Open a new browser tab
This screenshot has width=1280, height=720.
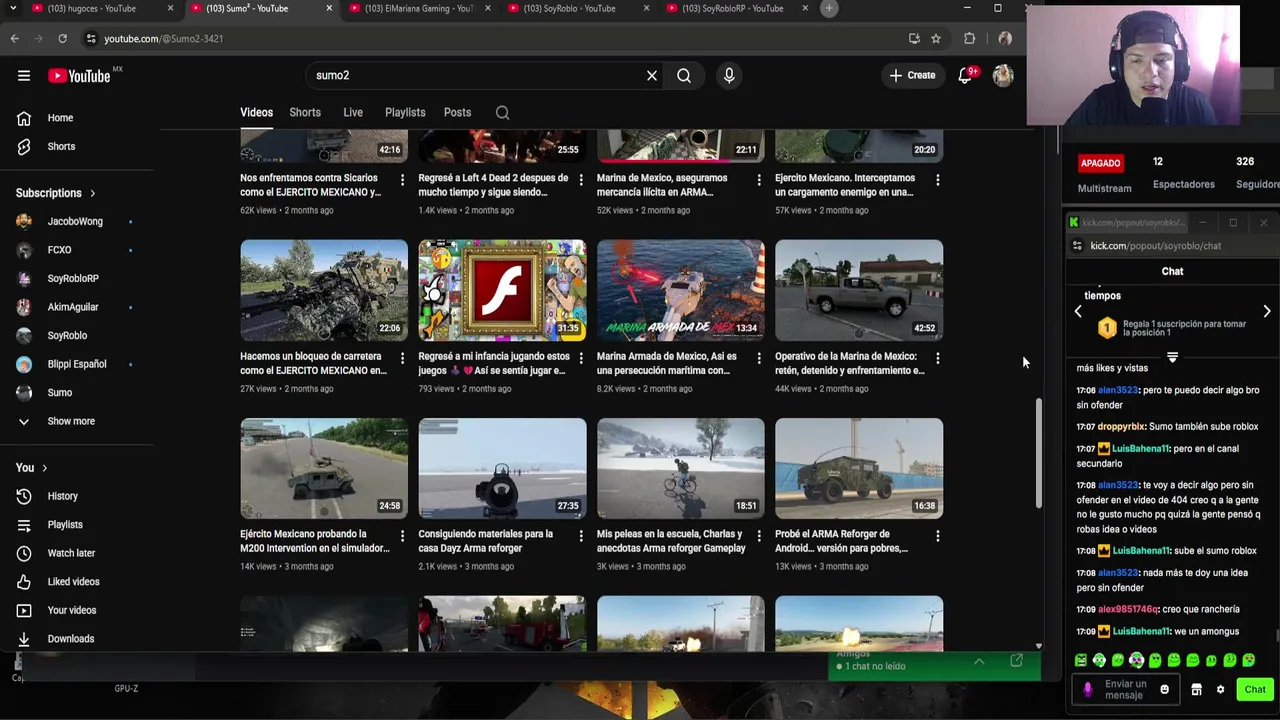tap(828, 8)
